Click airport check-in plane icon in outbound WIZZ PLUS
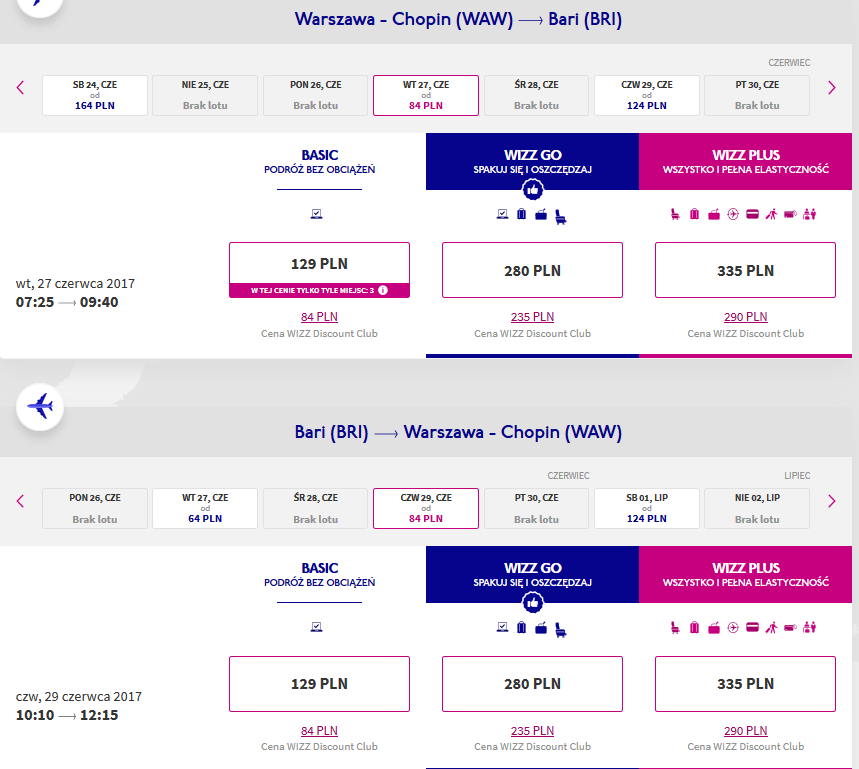 (733, 214)
